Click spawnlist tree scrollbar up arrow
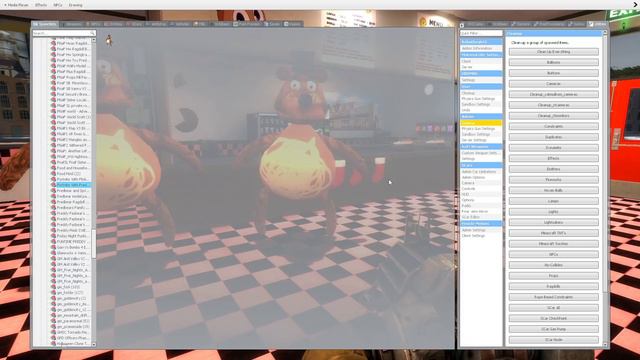This screenshot has height=360, width=640. 94,40
